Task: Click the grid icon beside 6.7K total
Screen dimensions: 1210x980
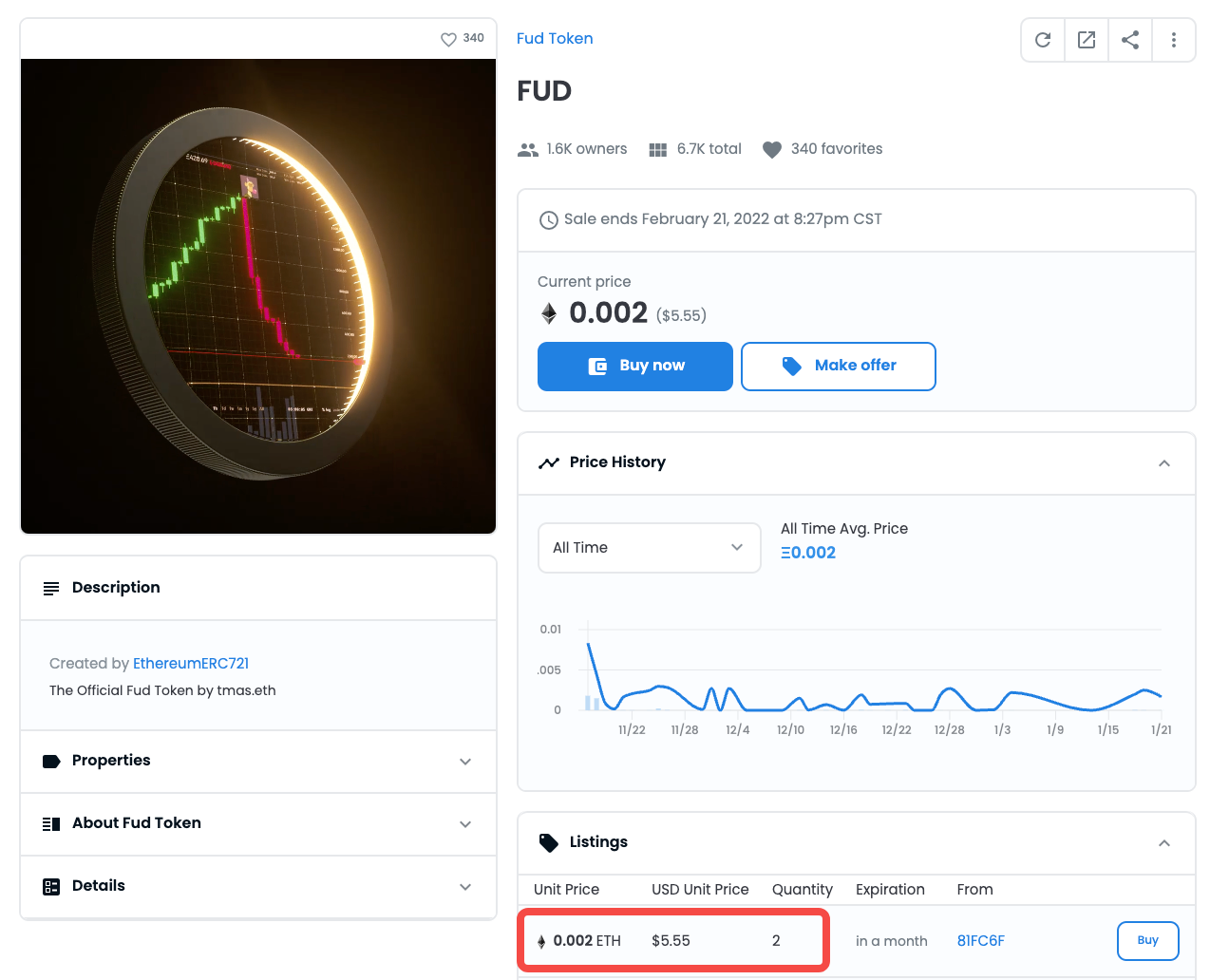Action: click(x=657, y=150)
